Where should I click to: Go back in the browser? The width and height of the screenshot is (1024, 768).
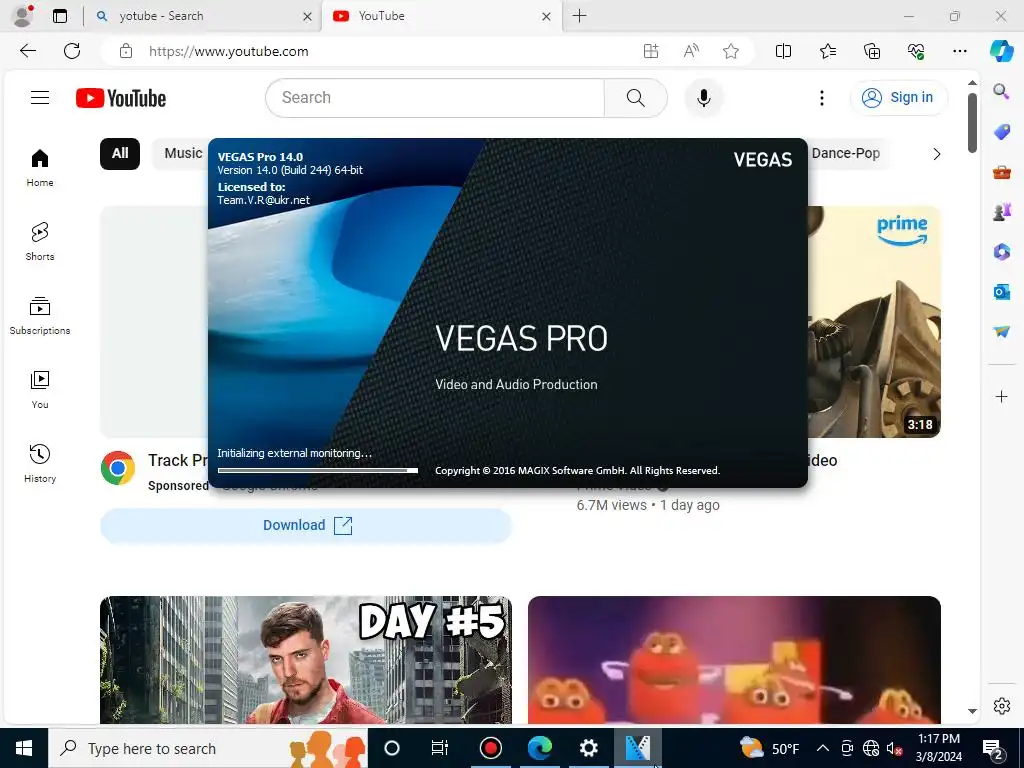(27, 51)
